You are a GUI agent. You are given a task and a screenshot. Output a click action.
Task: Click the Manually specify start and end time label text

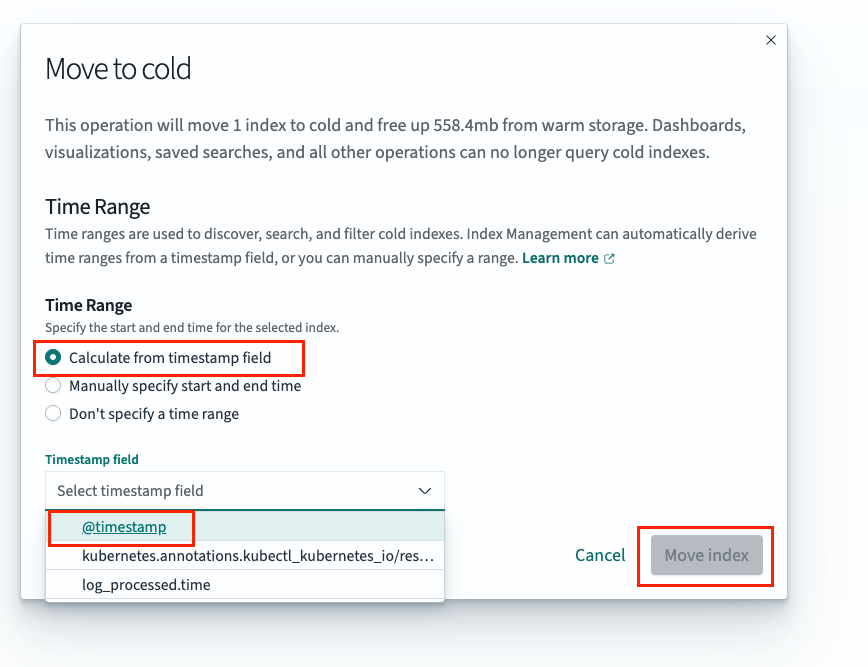[185, 386]
